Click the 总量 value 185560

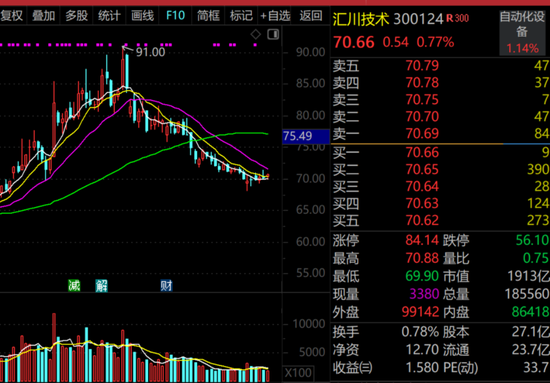click(x=527, y=294)
